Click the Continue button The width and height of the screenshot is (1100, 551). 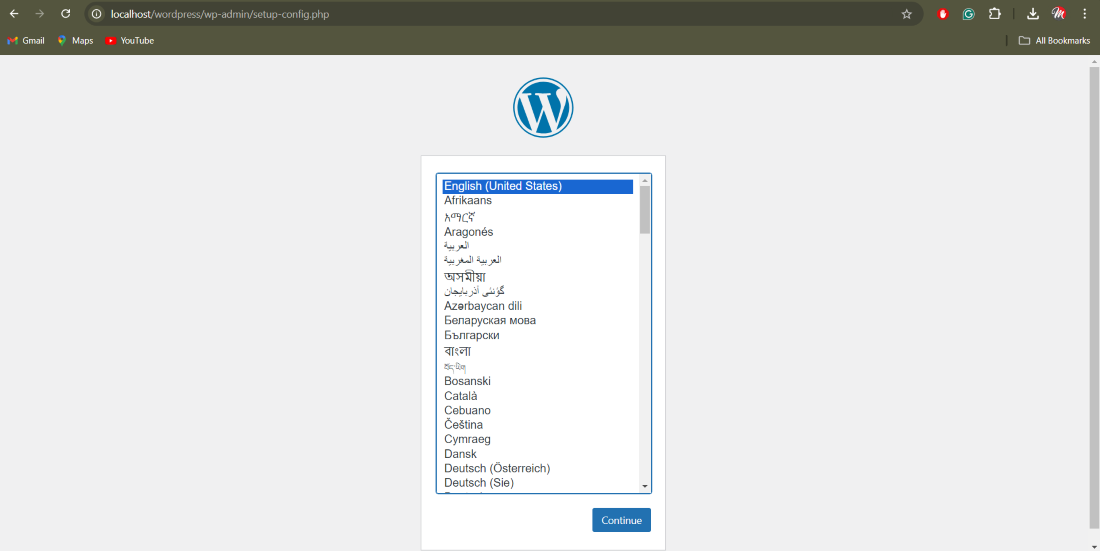[x=622, y=520]
